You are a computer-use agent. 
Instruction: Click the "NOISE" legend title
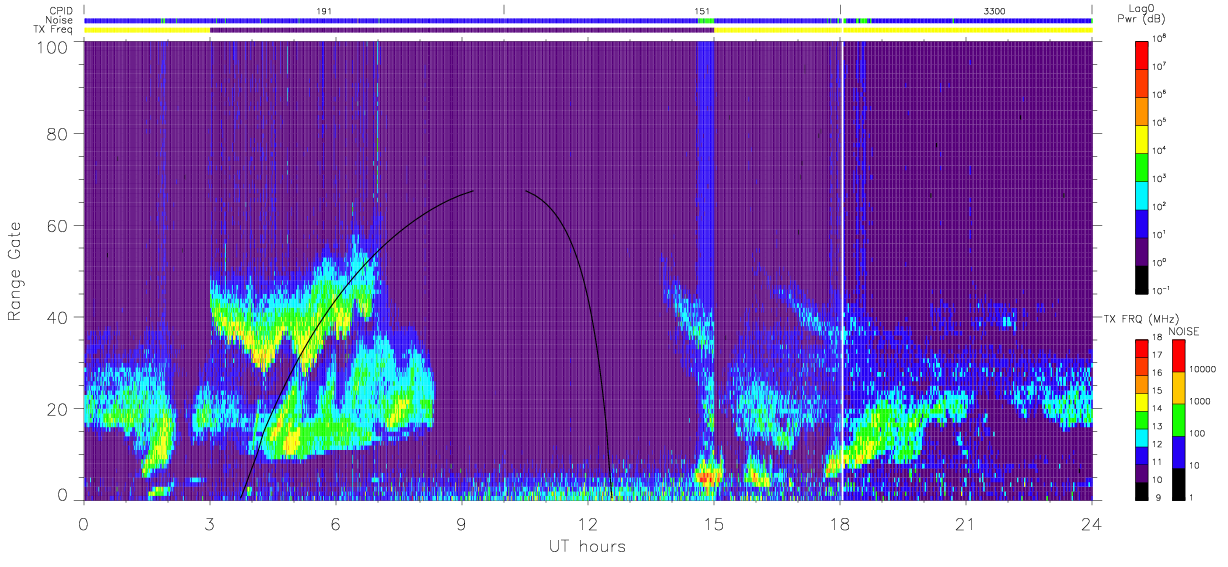coord(1183,331)
